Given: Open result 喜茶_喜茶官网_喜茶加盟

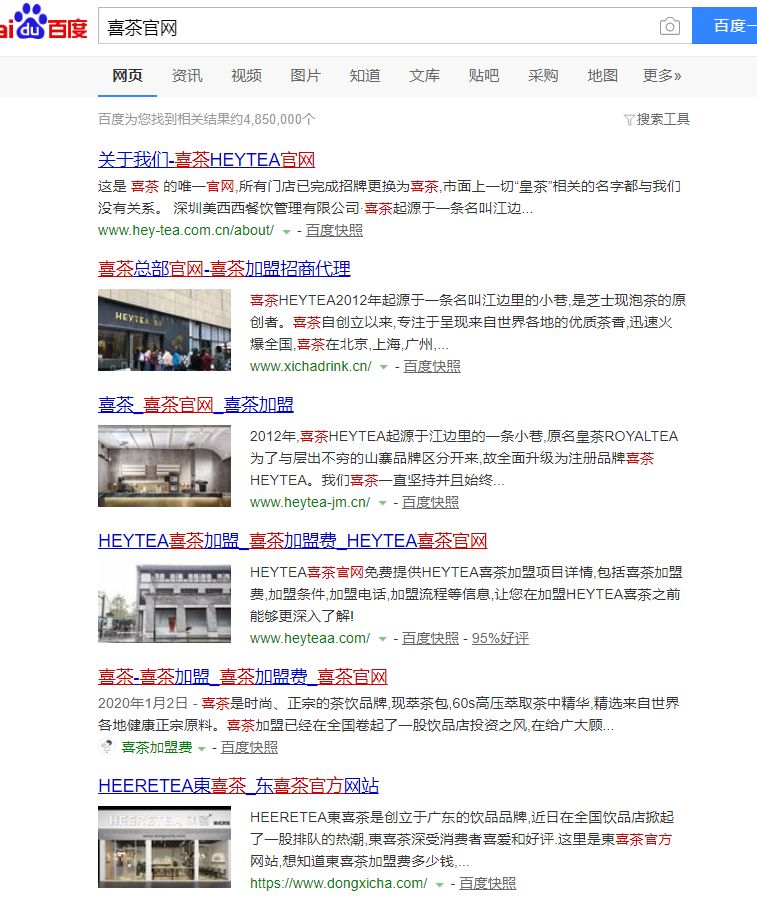Looking at the screenshot, I should pos(196,404).
